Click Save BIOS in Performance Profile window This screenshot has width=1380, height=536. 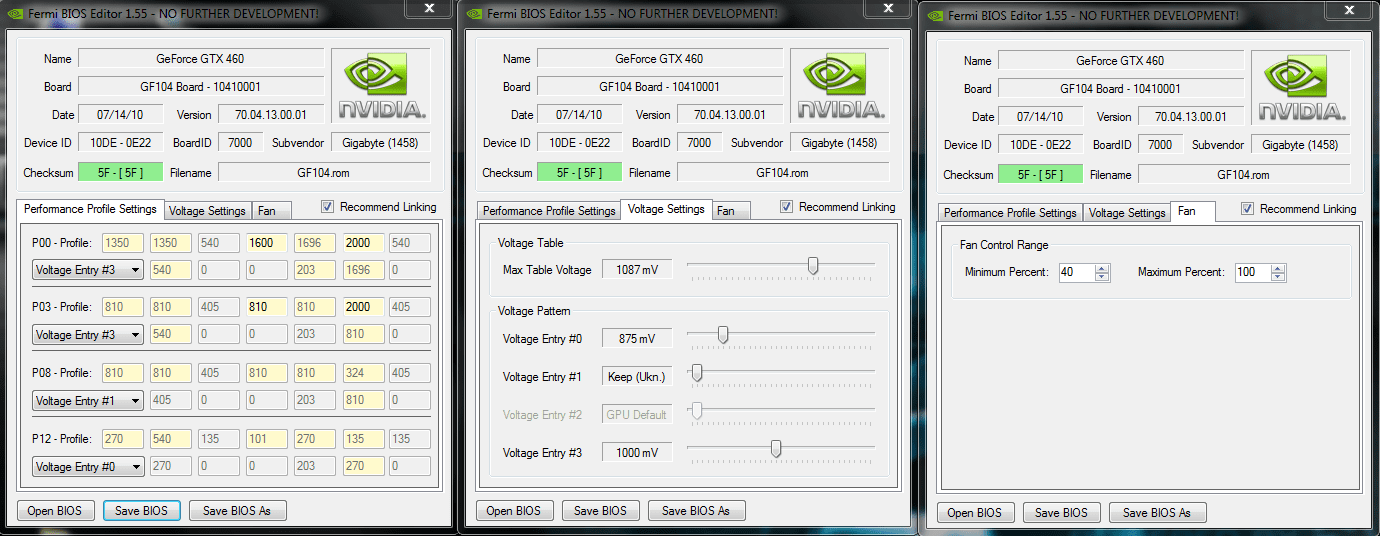tap(142, 510)
